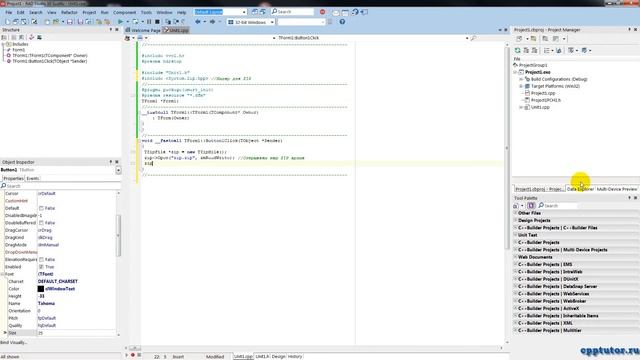This screenshot has height=360, width=640.
Task: Expand the Build Configurations node
Action: pos(521,79)
